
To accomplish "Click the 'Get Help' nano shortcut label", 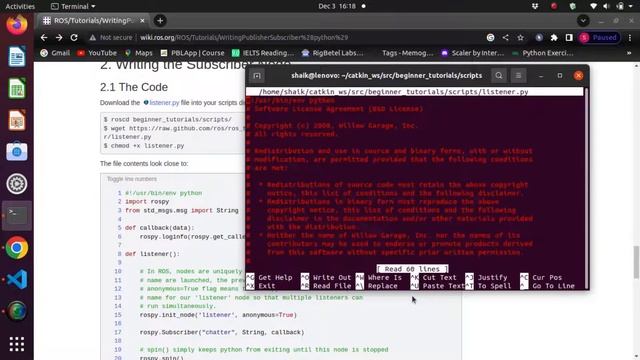I will pos(275,278).
